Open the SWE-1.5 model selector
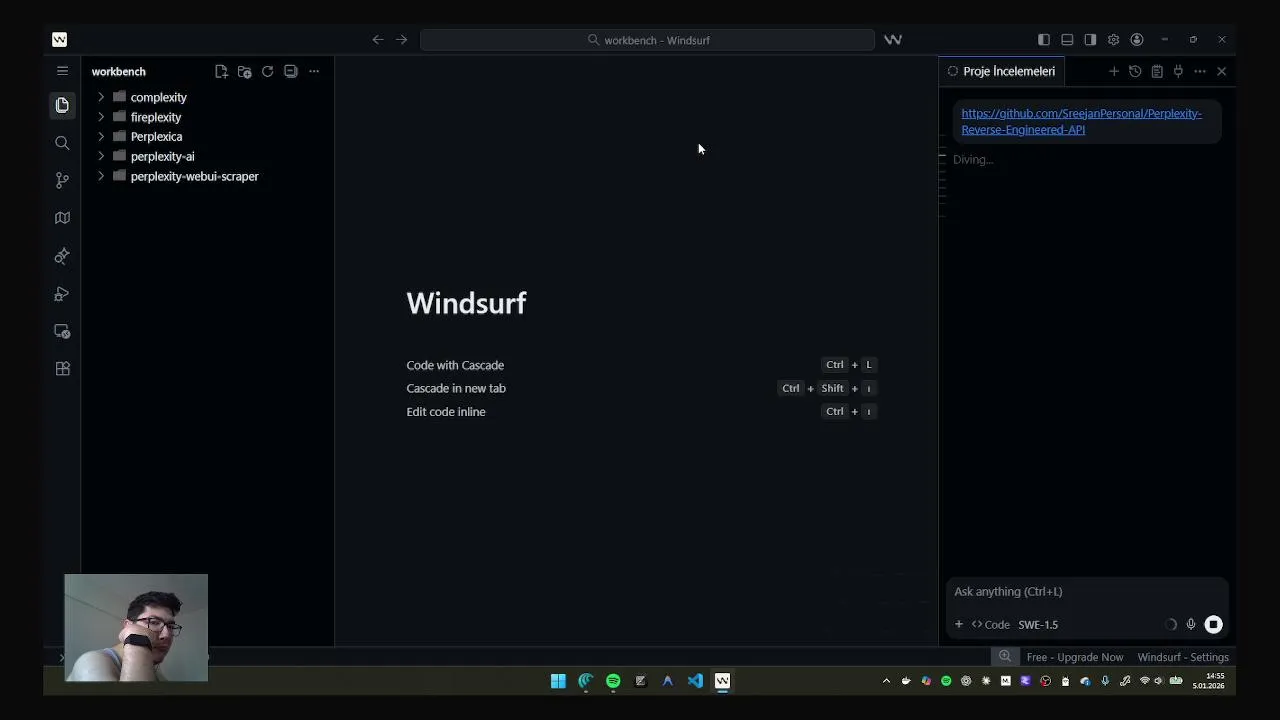This screenshot has height=720, width=1280. 1038,624
